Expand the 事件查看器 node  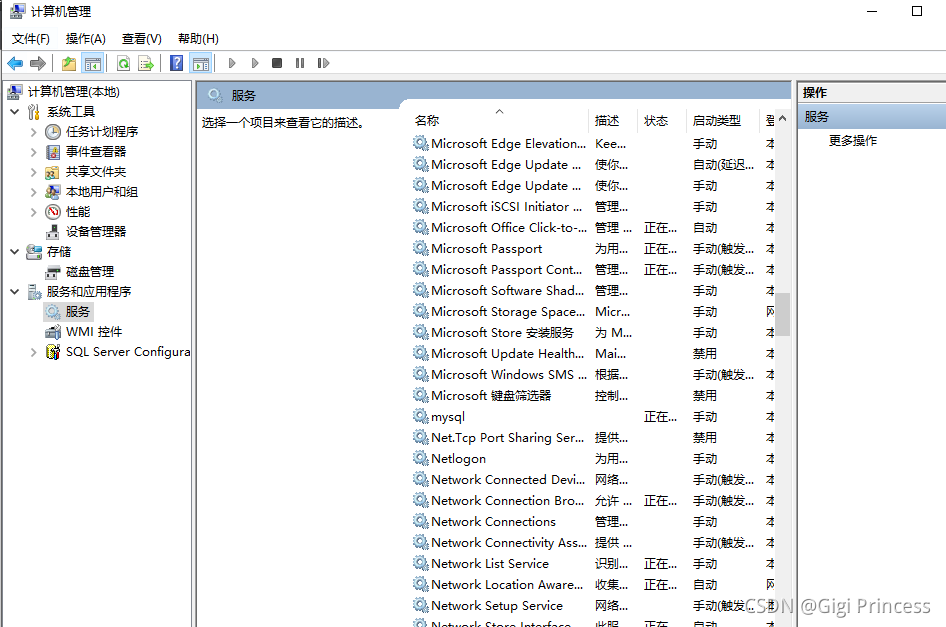coord(33,152)
